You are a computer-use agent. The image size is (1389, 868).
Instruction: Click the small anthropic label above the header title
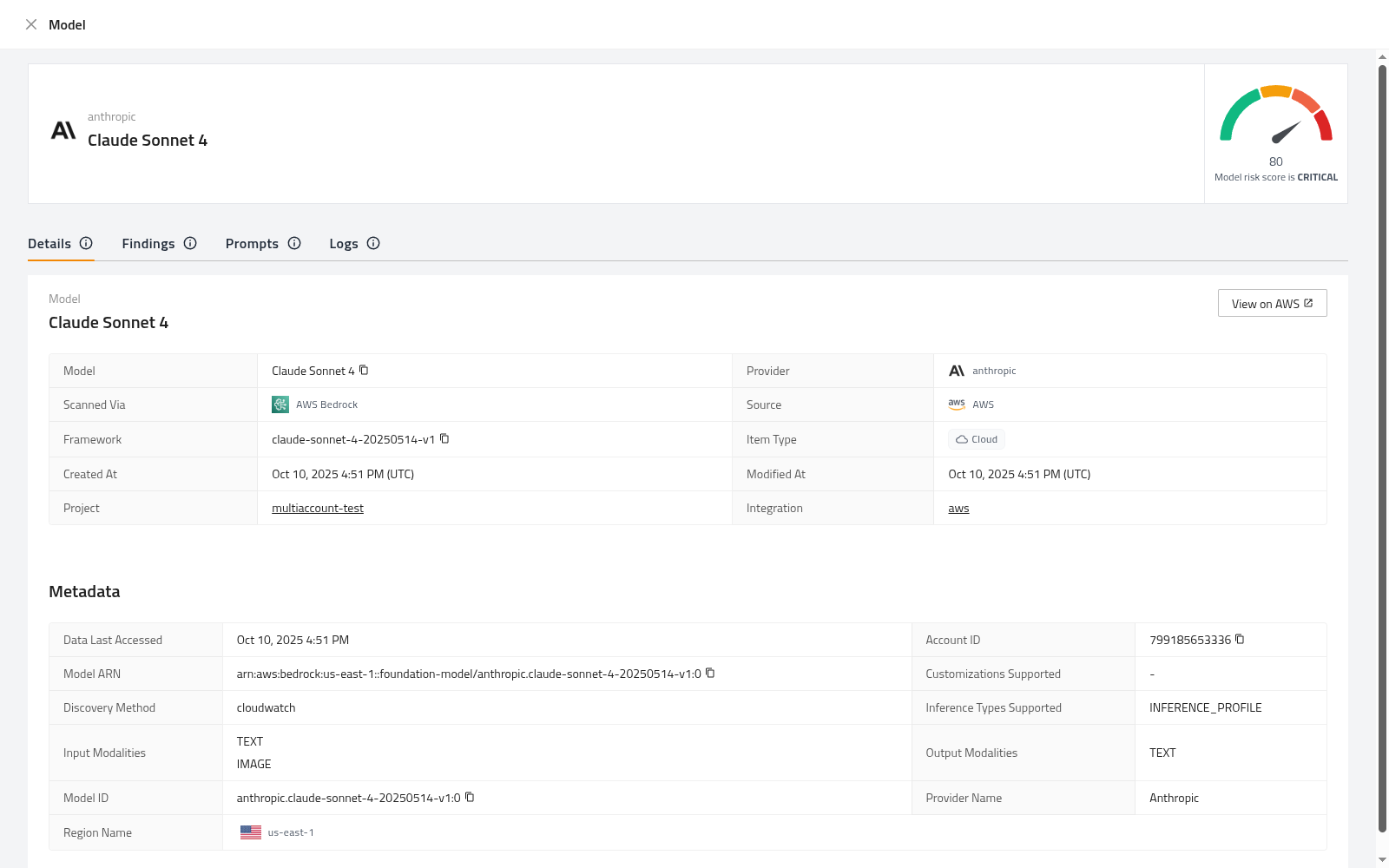click(111, 116)
